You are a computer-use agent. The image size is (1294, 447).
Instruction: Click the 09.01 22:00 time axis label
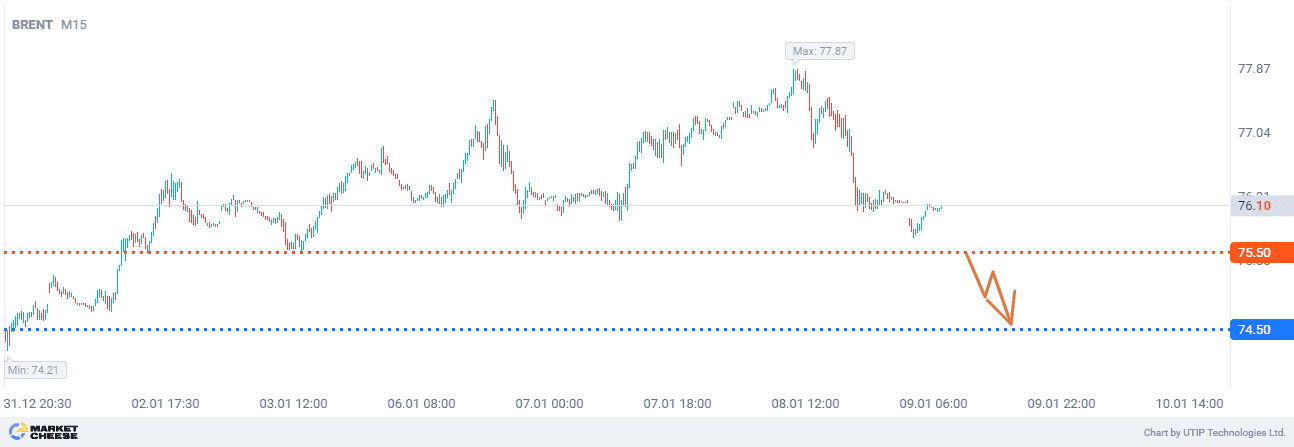tap(1060, 404)
